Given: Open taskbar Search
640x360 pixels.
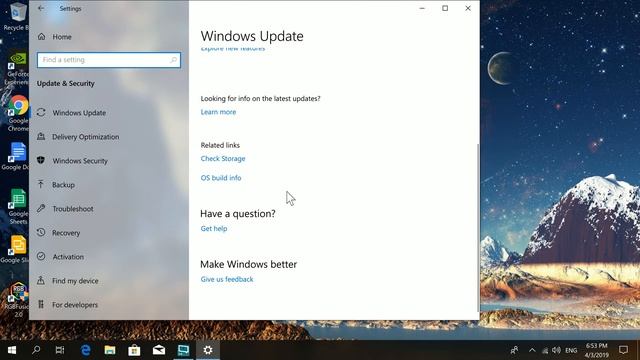Looking at the screenshot, I should tap(36, 350).
